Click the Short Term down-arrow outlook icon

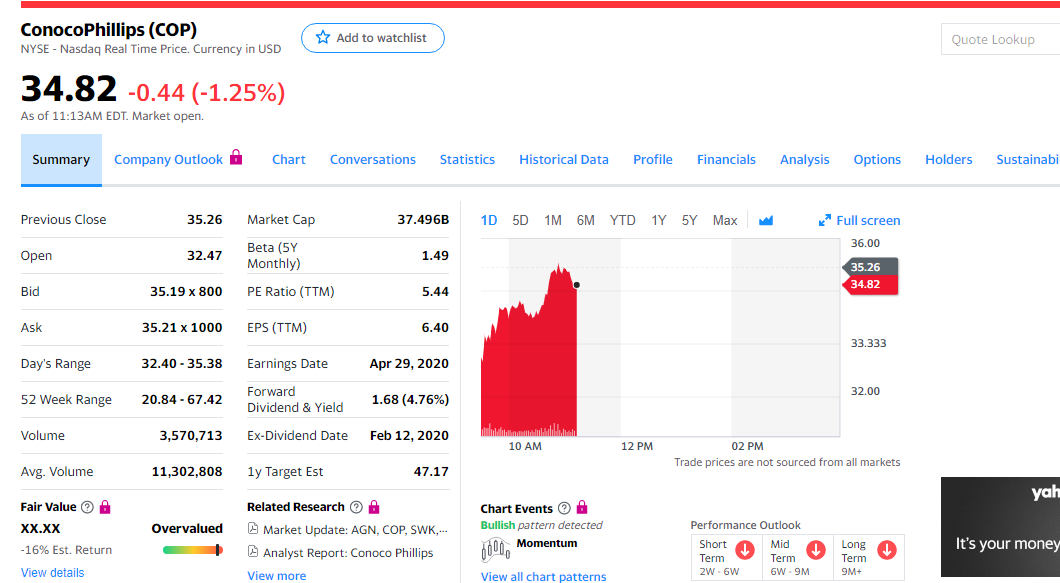tap(744, 551)
